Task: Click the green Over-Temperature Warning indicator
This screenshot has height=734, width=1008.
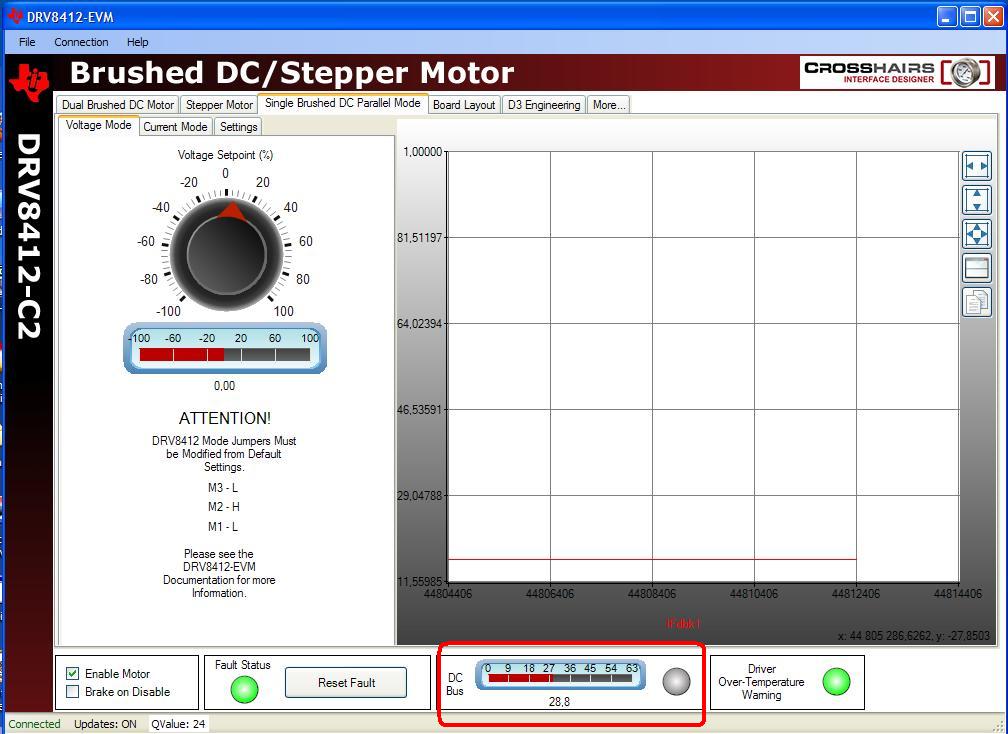Action: [836, 681]
